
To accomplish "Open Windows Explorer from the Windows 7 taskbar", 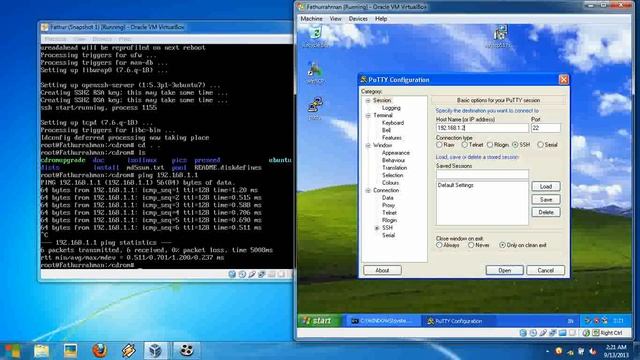I will click(x=41, y=351).
